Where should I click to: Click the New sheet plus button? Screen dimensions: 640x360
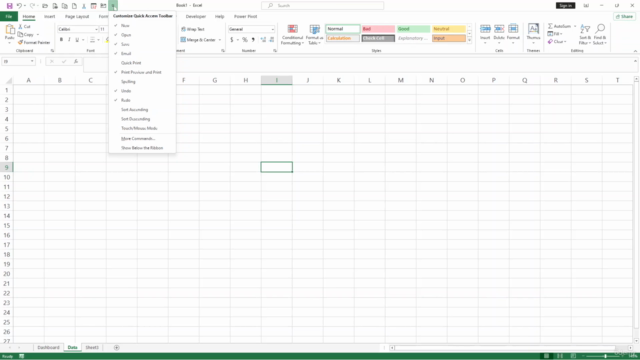tap(116, 348)
